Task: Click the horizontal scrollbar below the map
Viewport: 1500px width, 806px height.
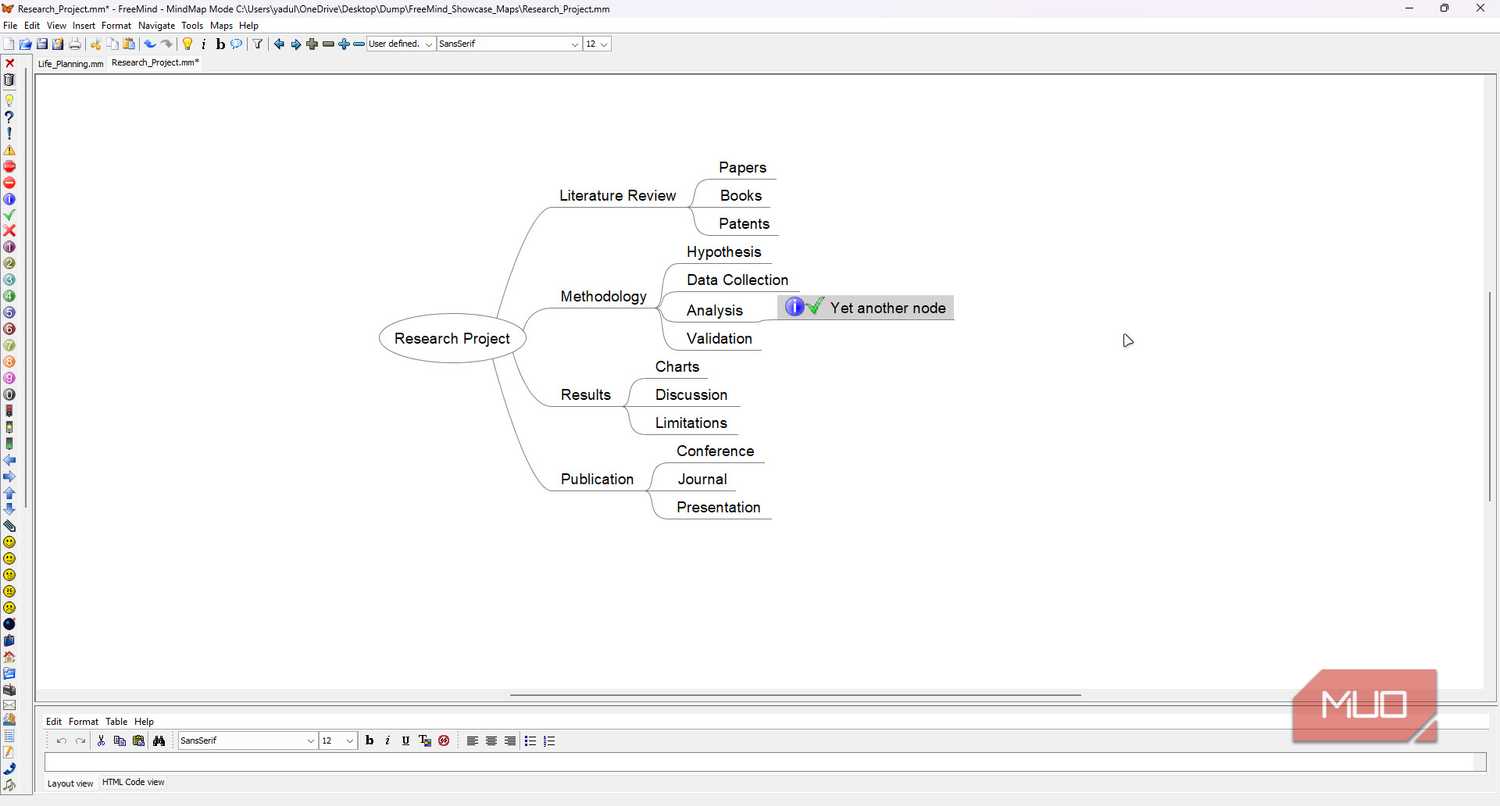Action: point(795,695)
